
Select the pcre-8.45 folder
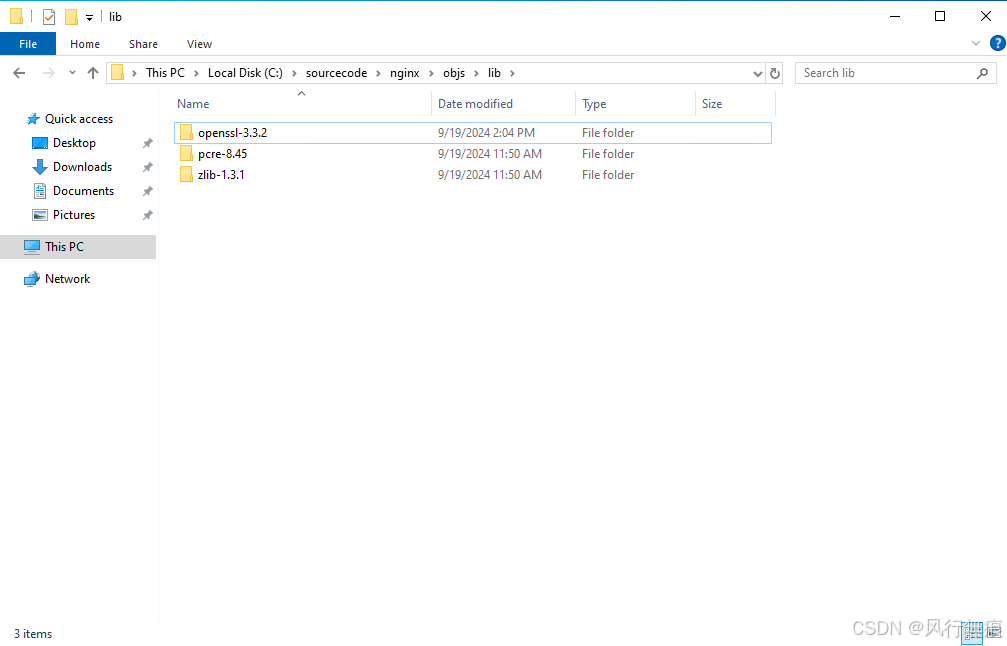(x=473, y=153)
